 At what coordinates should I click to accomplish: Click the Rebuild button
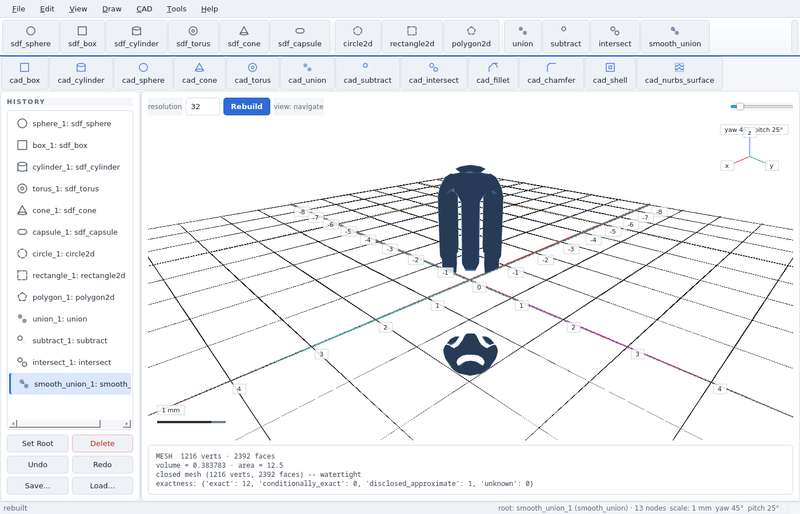click(x=246, y=106)
